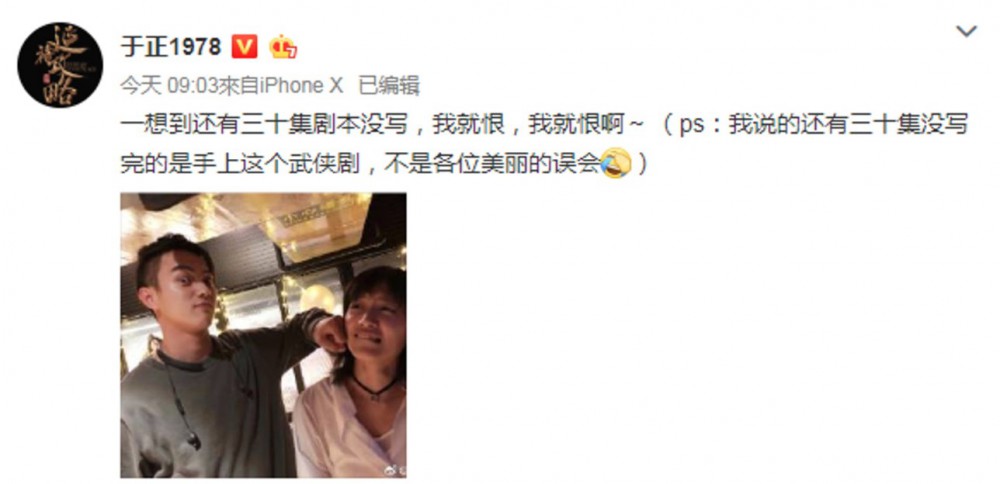Click the orange V verified badge
The width and height of the screenshot is (1000, 484).
[x=244, y=47]
